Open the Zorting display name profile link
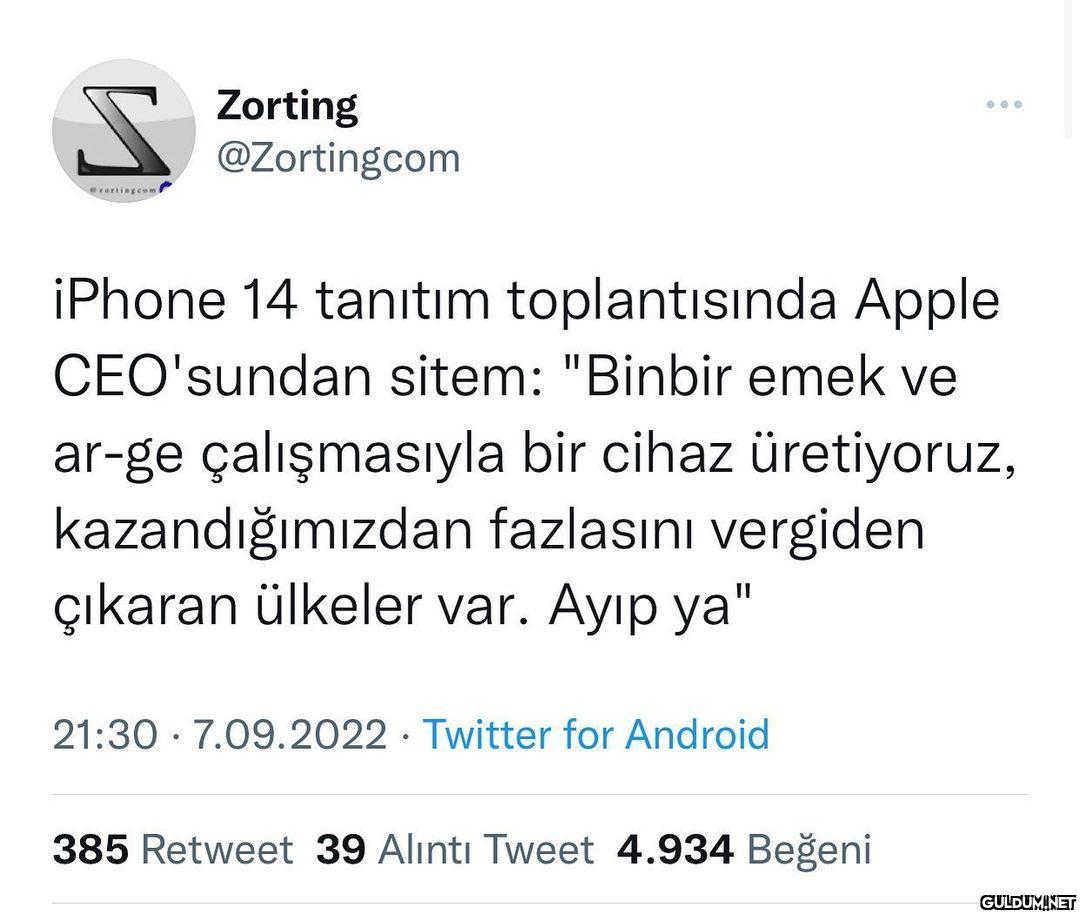The height and width of the screenshot is (914, 1080). (x=287, y=107)
